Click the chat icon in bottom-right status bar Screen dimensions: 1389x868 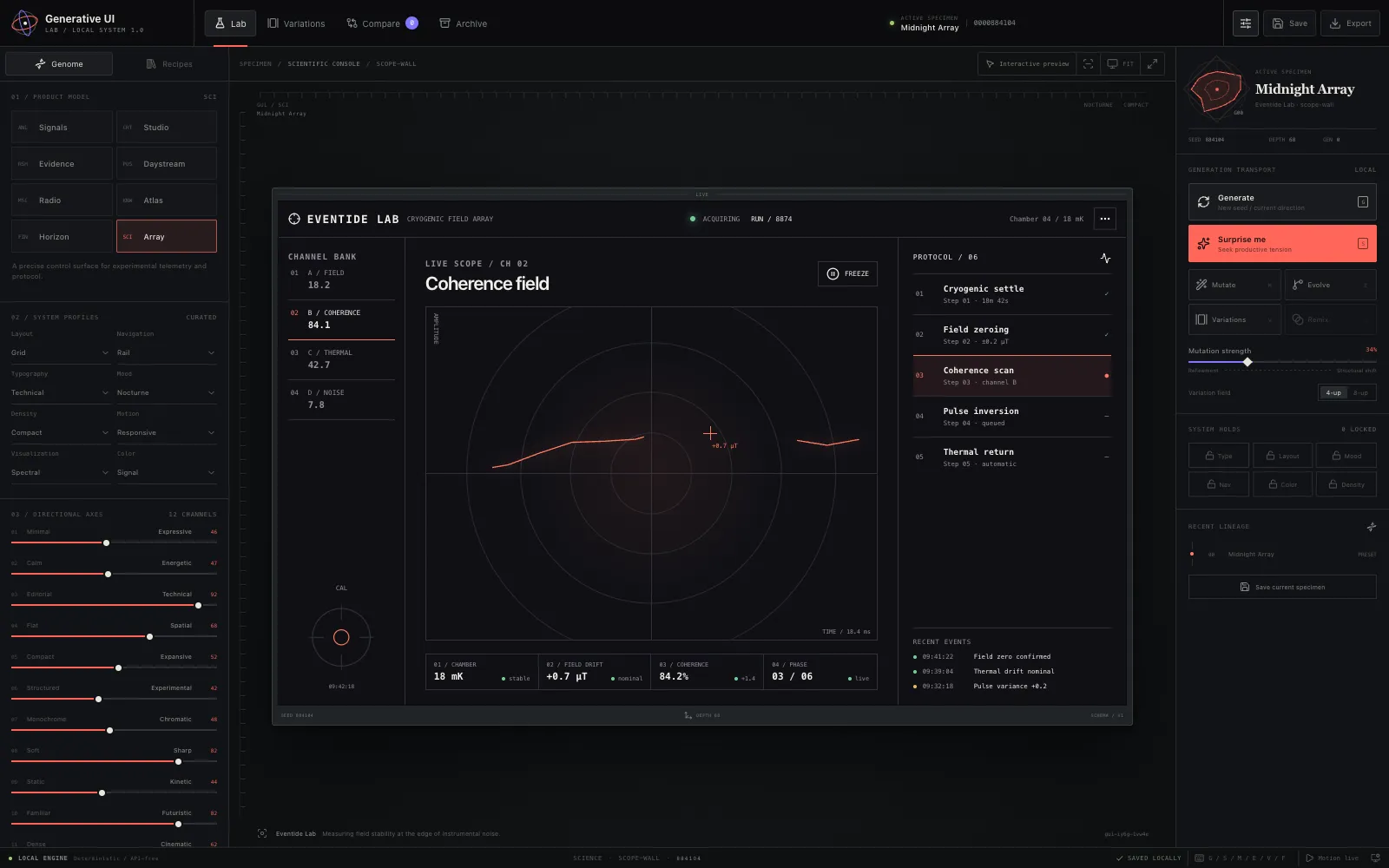click(x=1374, y=858)
